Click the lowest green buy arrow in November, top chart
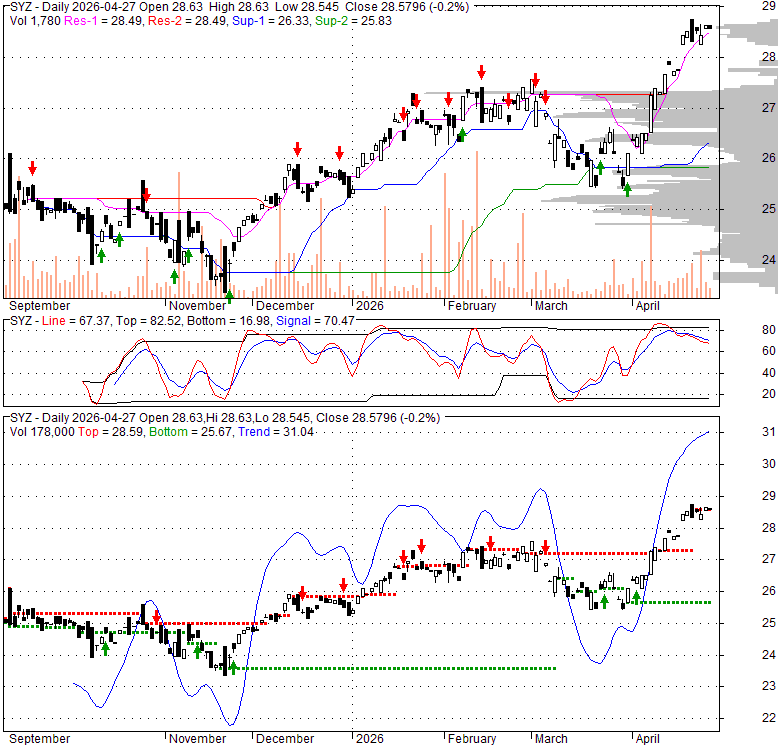780x745 pixels. pyautogui.click(x=229, y=297)
